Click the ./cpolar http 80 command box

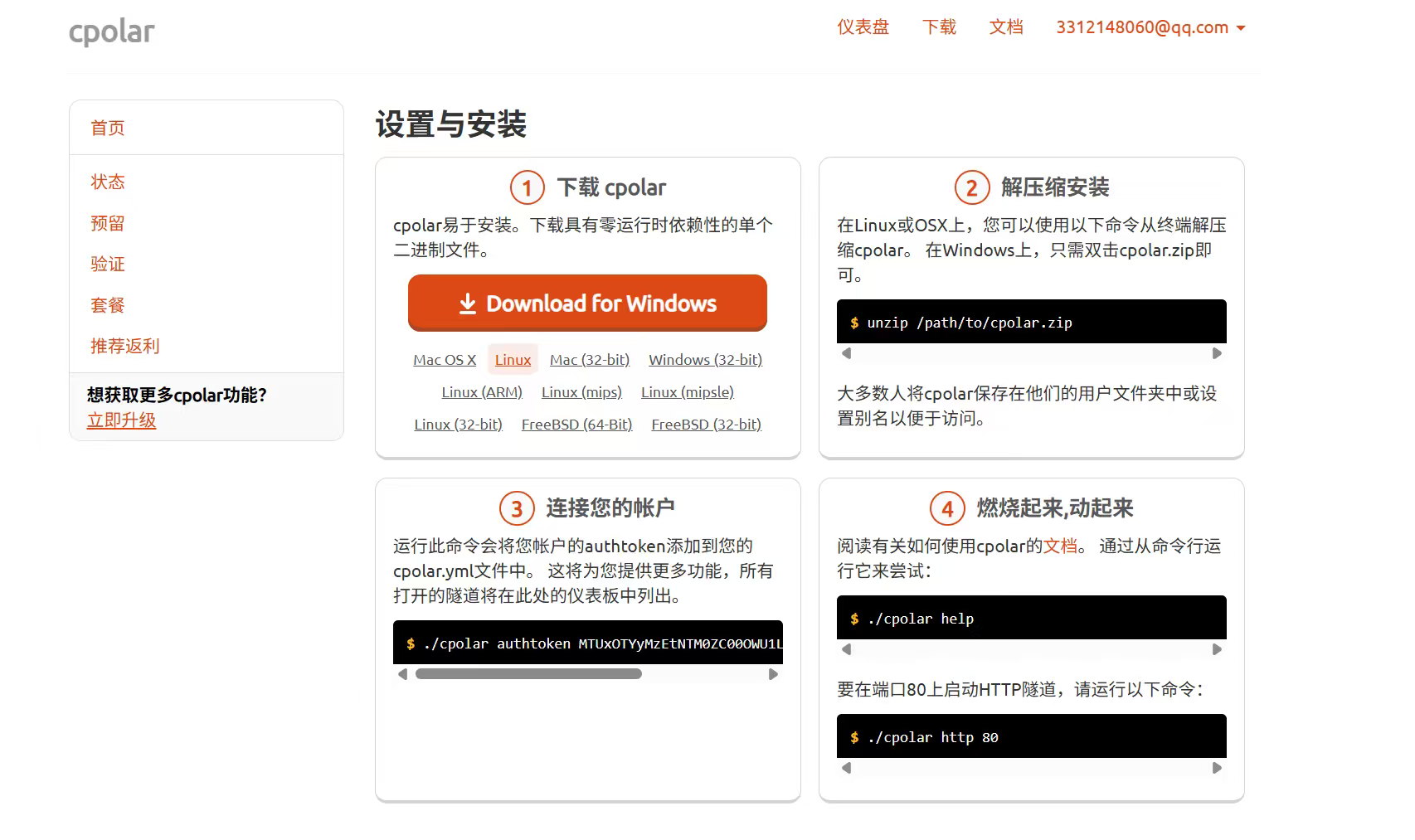[1031, 736]
